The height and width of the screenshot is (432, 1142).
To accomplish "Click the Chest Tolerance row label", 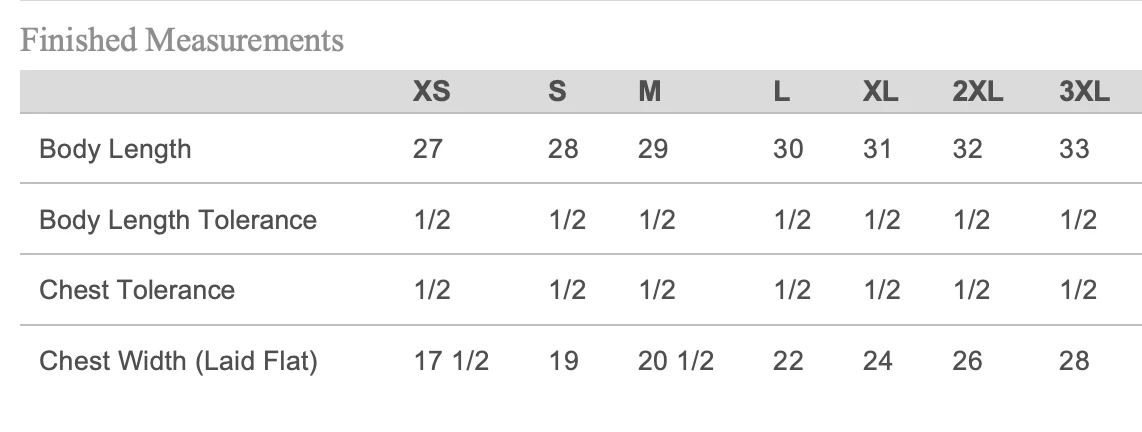I will pos(136,290).
